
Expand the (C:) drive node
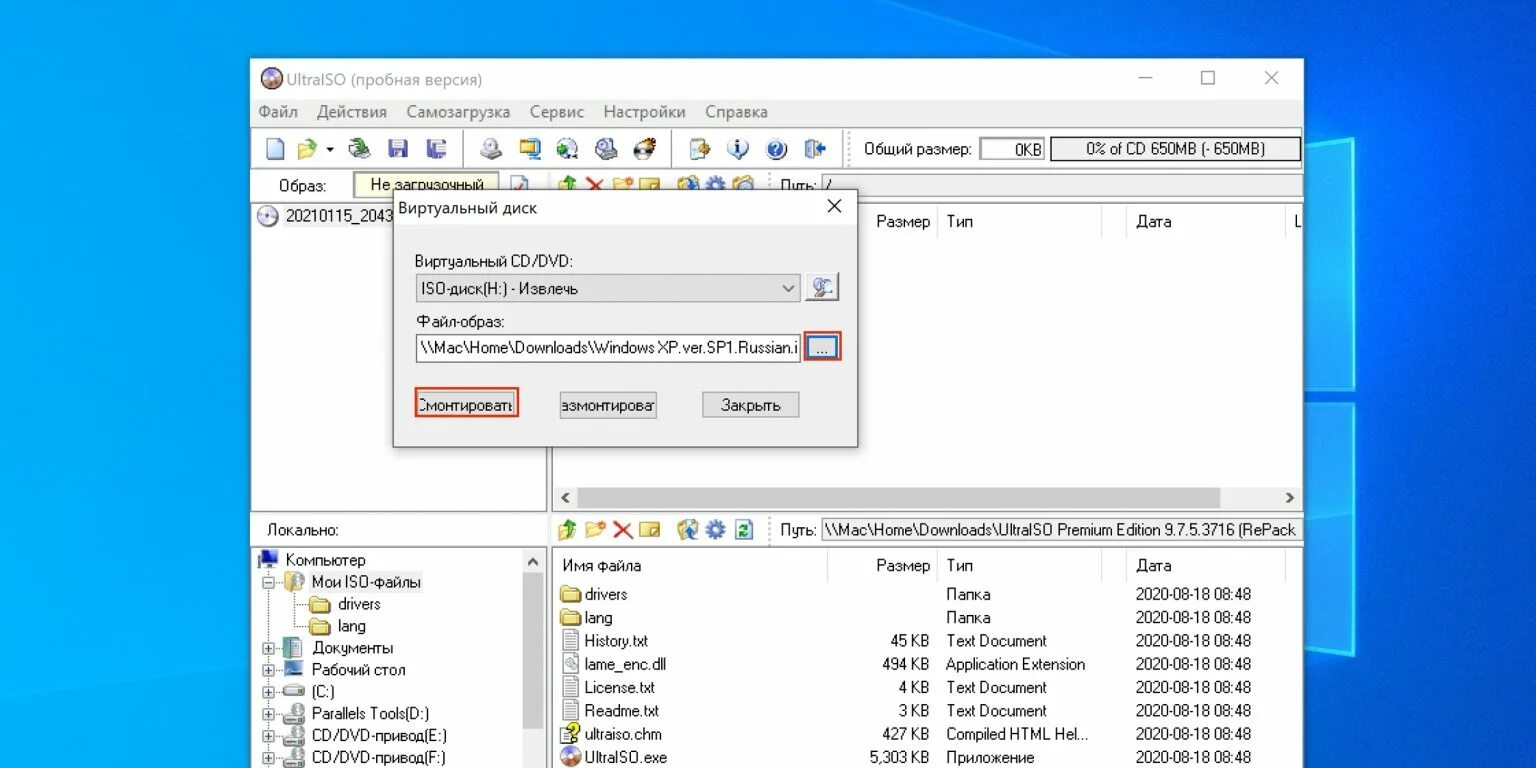click(268, 692)
